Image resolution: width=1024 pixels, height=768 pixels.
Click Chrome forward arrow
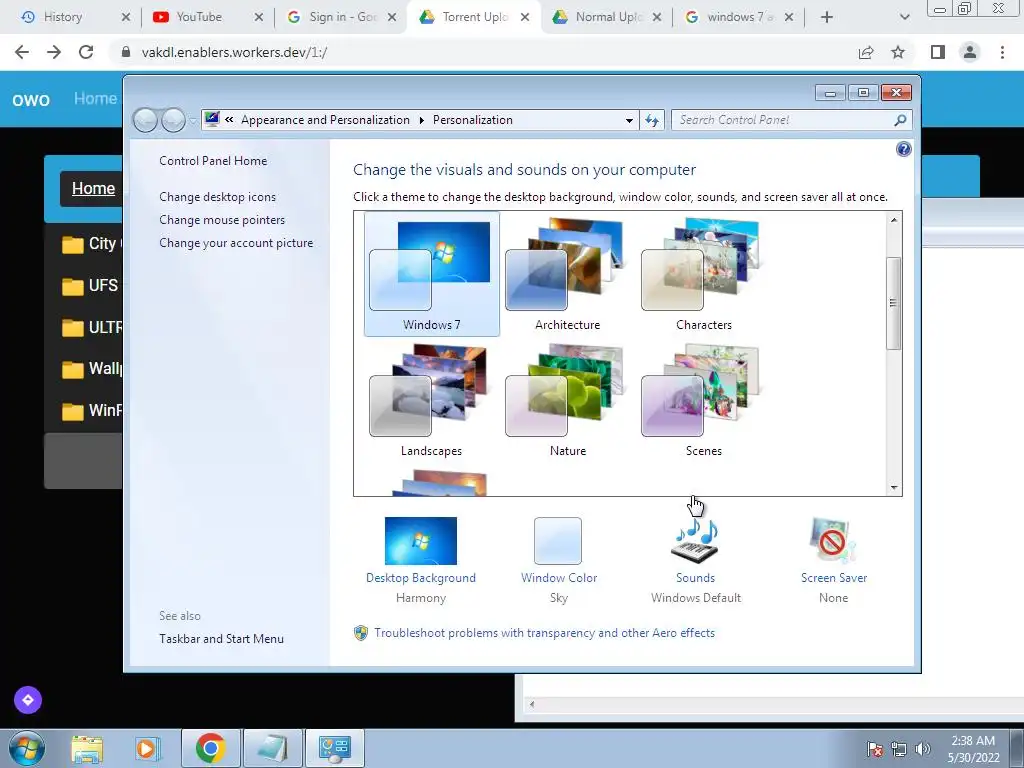(x=54, y=52)
